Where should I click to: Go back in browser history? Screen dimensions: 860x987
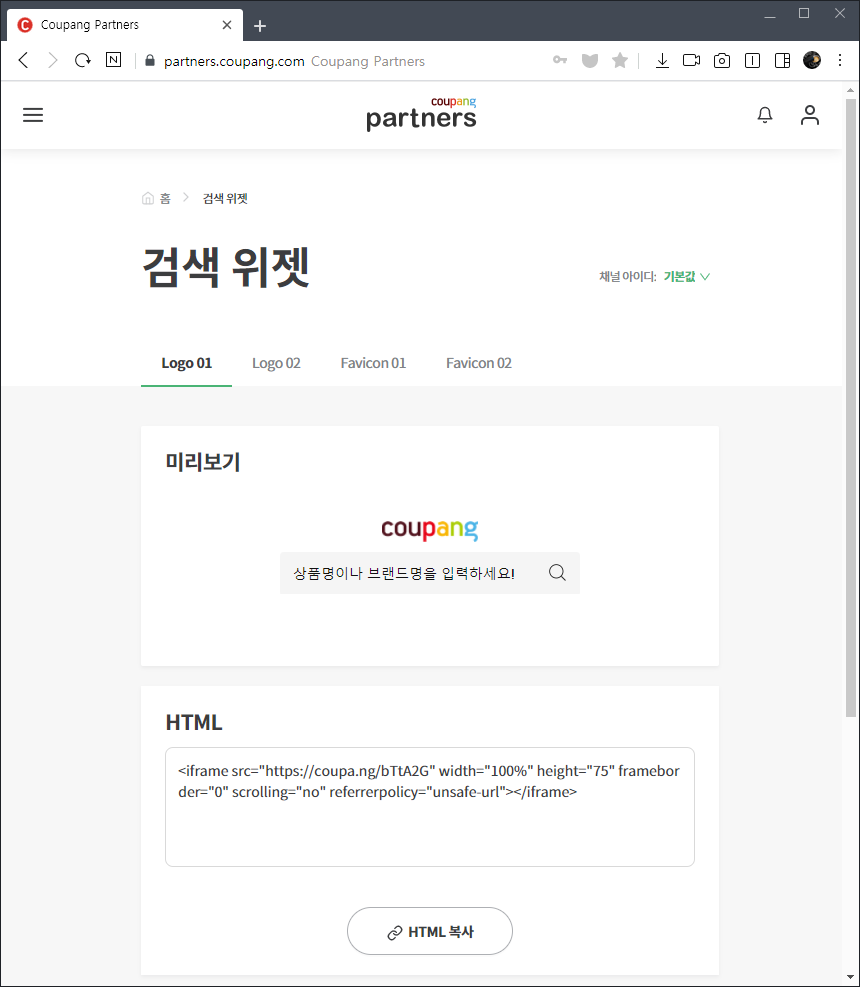click(24, 60)
